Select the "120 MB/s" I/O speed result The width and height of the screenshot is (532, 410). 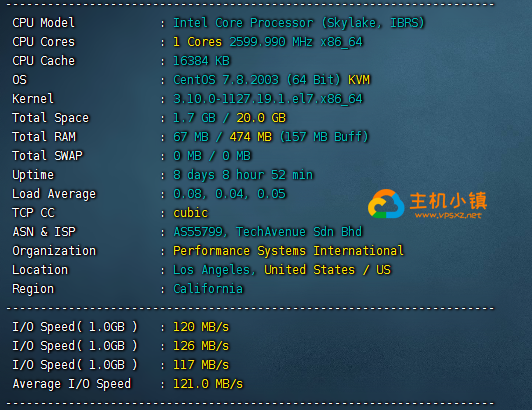point(201,327)
